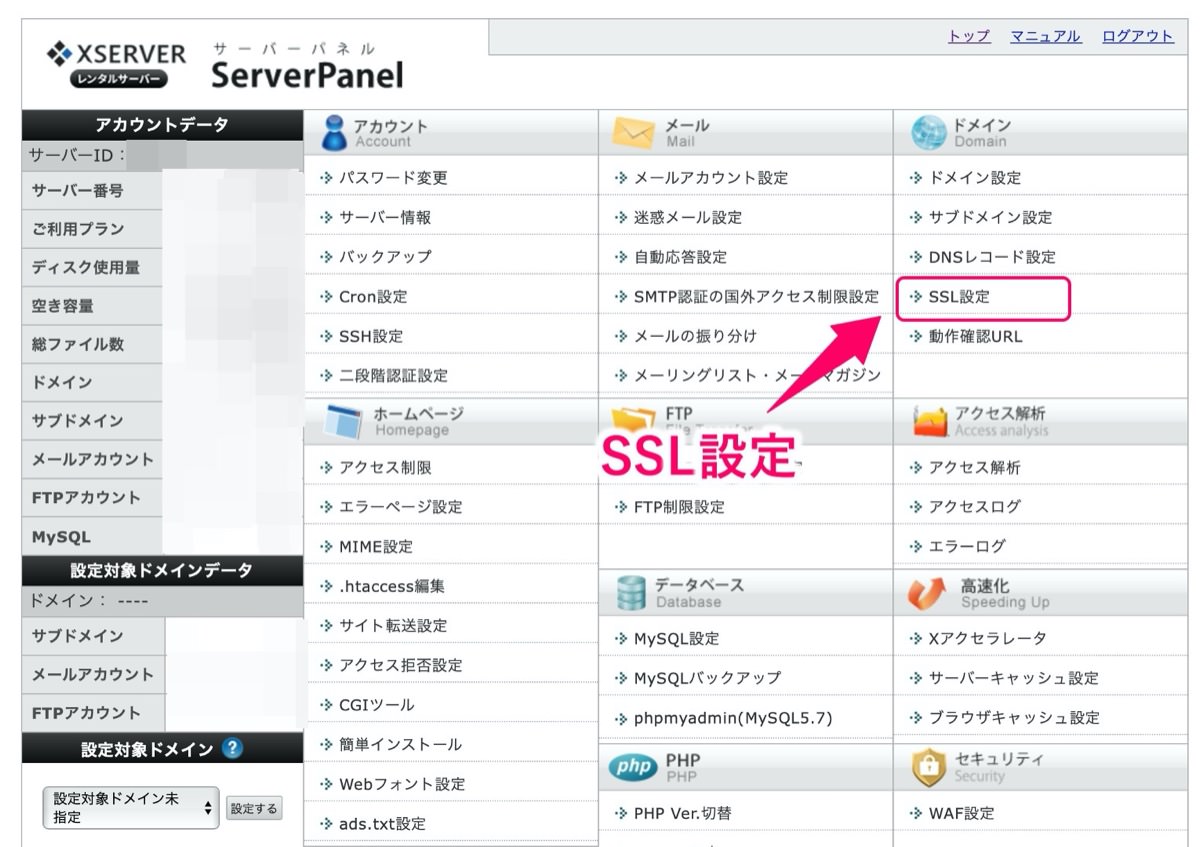This screenshot has width=1200, height=847.
Task: Open 迷惑メール設定
Action: pyautogui.click(x=688, y=217)
